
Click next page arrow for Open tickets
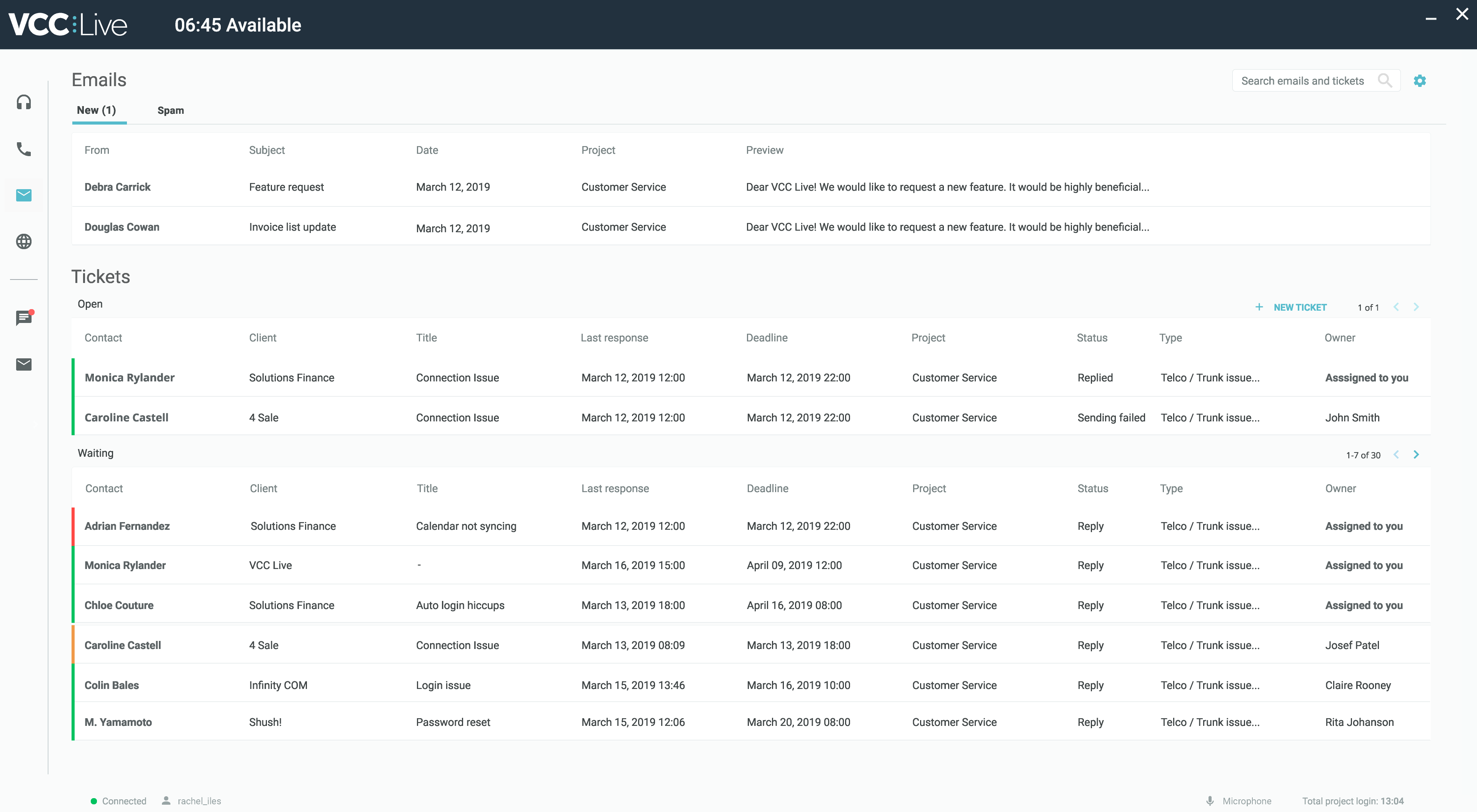tap(1416, 307)
